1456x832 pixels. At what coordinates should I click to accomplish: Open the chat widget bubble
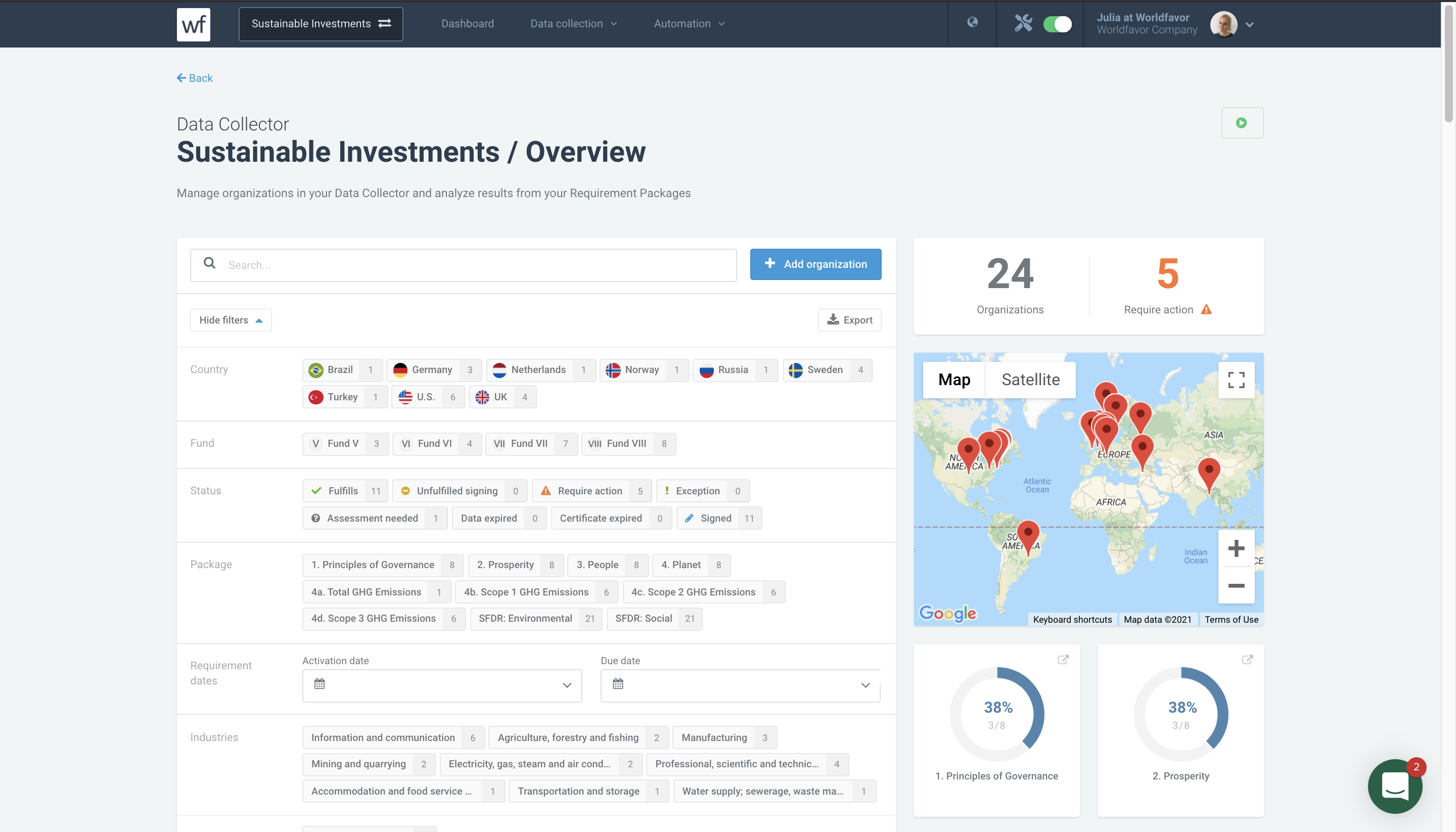click(1394, 787)
